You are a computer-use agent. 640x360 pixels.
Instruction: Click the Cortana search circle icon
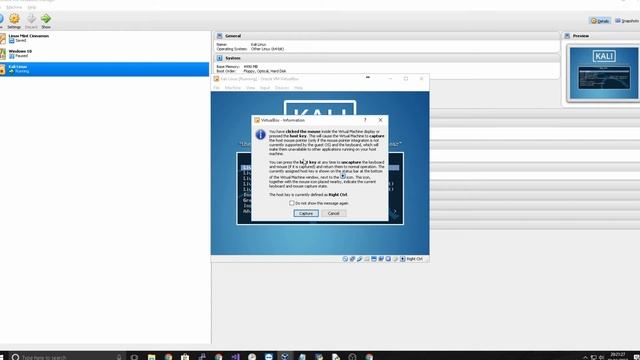point(15,357)
